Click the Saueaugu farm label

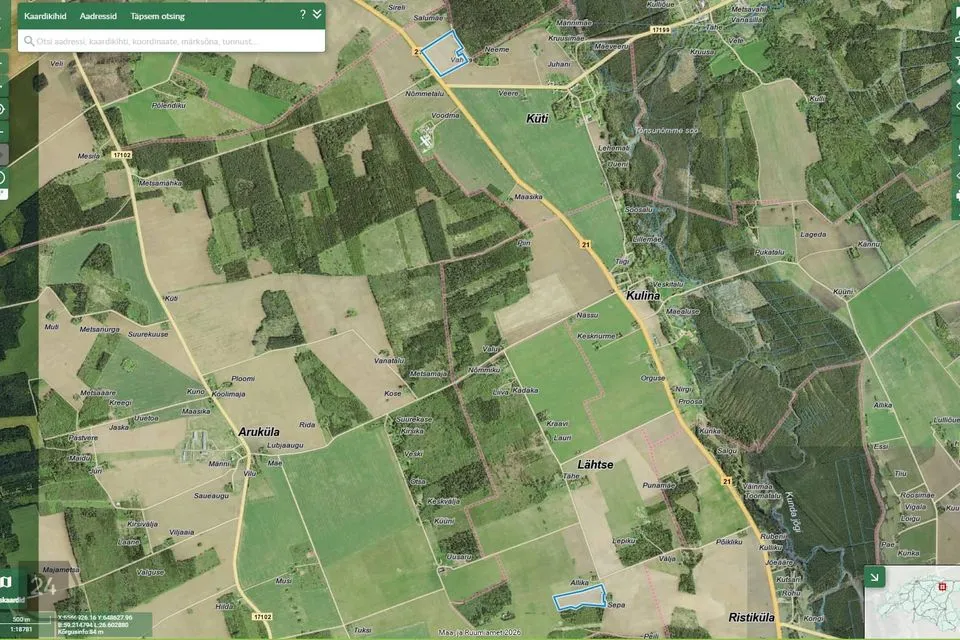pos(211,495)
